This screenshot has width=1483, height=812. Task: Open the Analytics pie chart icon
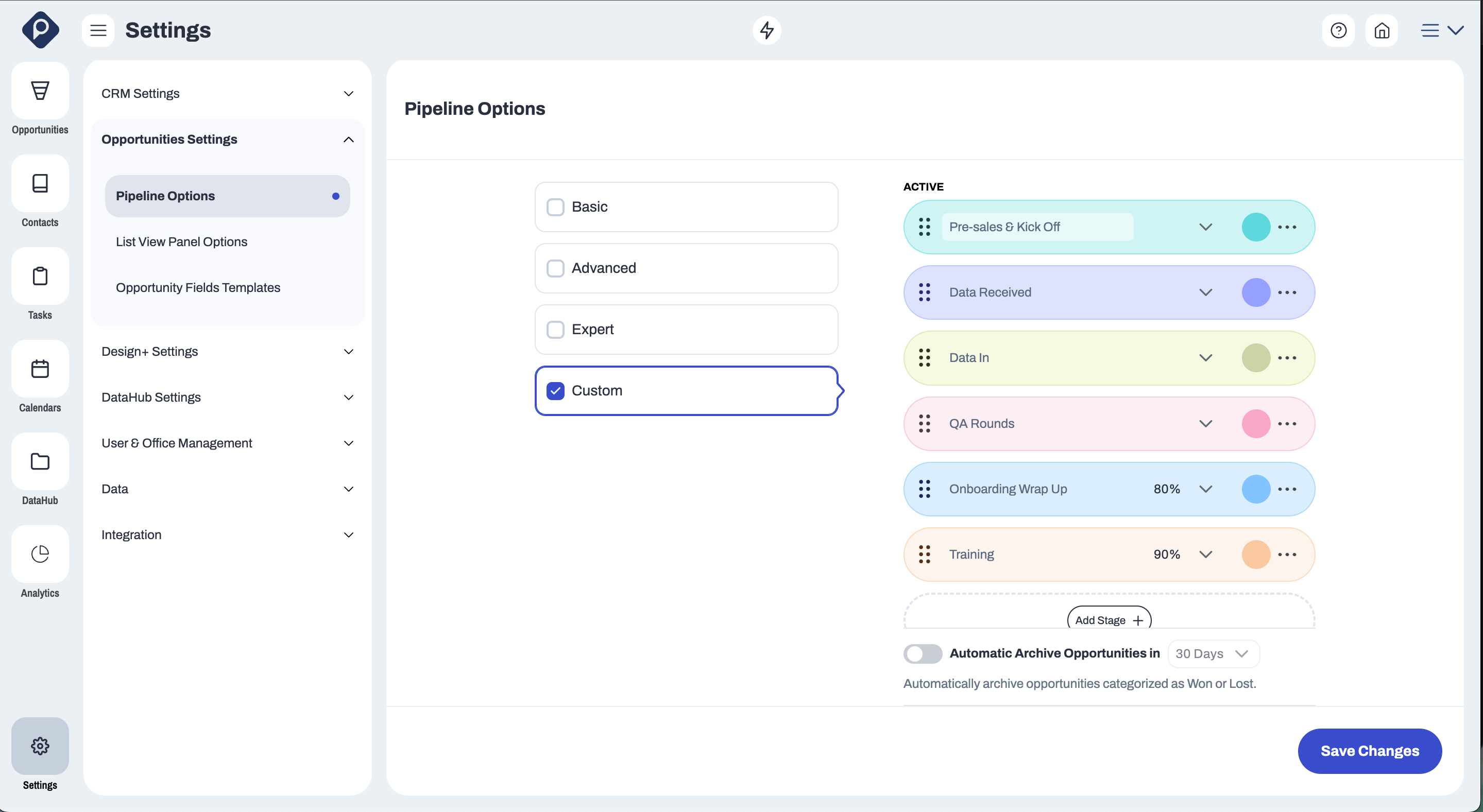40,554
